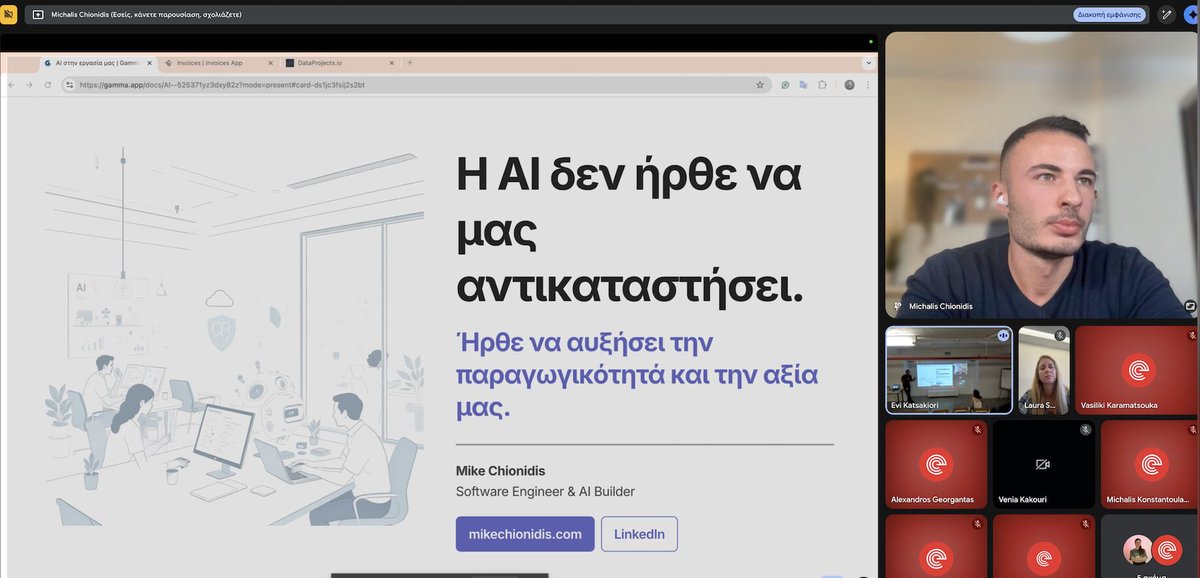
Task: Click the speaking indicator on Evi Katsakiori tile
Action: (1003, 336)
